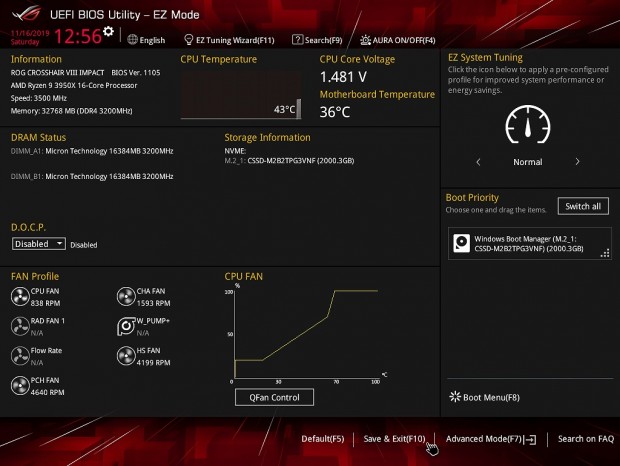Click Memory 32768 MB info line

pyautogui.click(x=72, y=111)
